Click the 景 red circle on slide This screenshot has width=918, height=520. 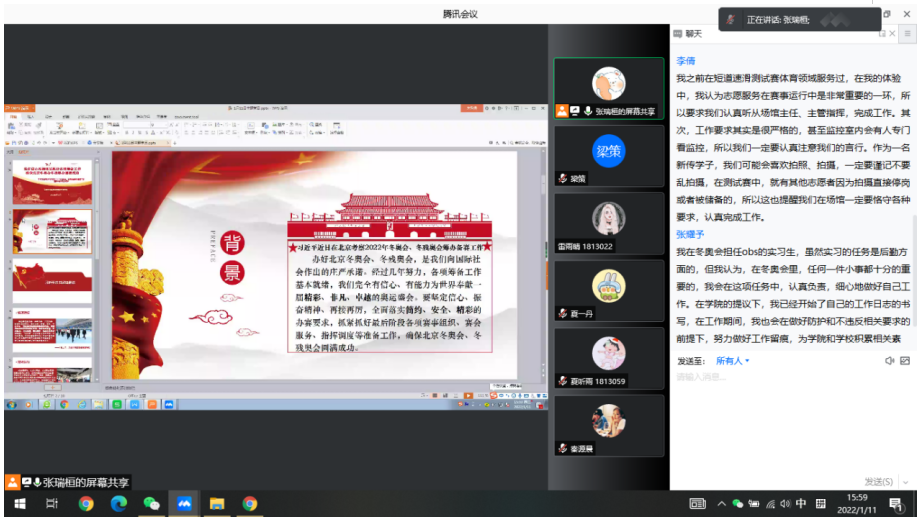coord(232,272)
